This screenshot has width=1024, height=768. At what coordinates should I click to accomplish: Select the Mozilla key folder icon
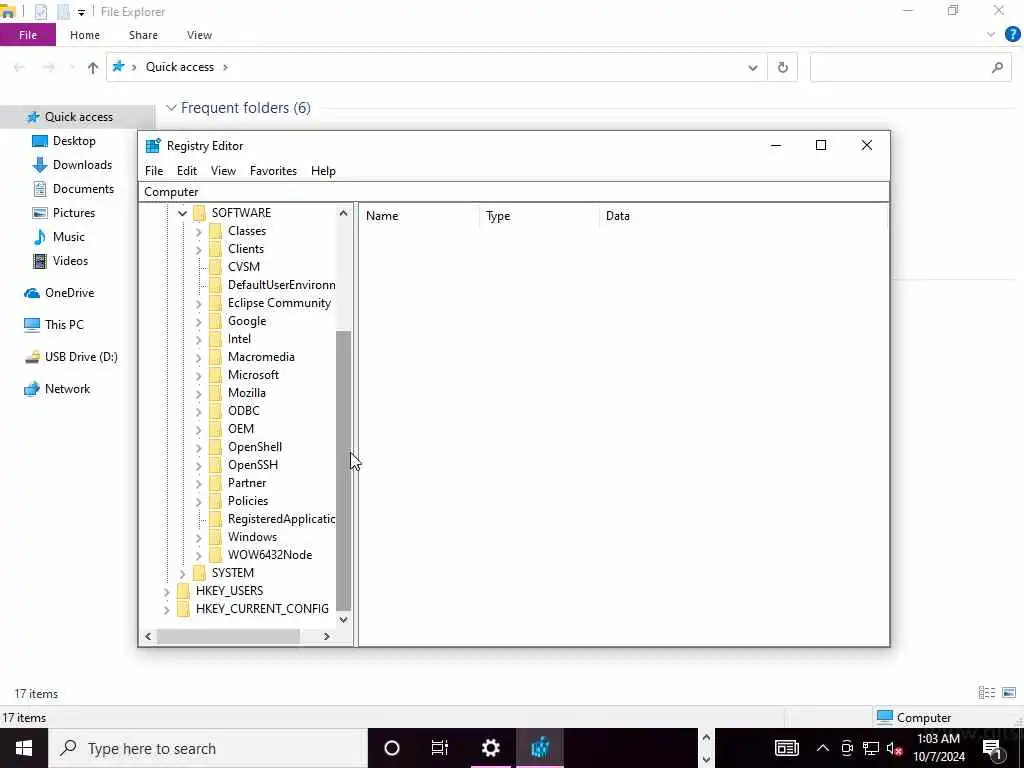pos(216,393)
